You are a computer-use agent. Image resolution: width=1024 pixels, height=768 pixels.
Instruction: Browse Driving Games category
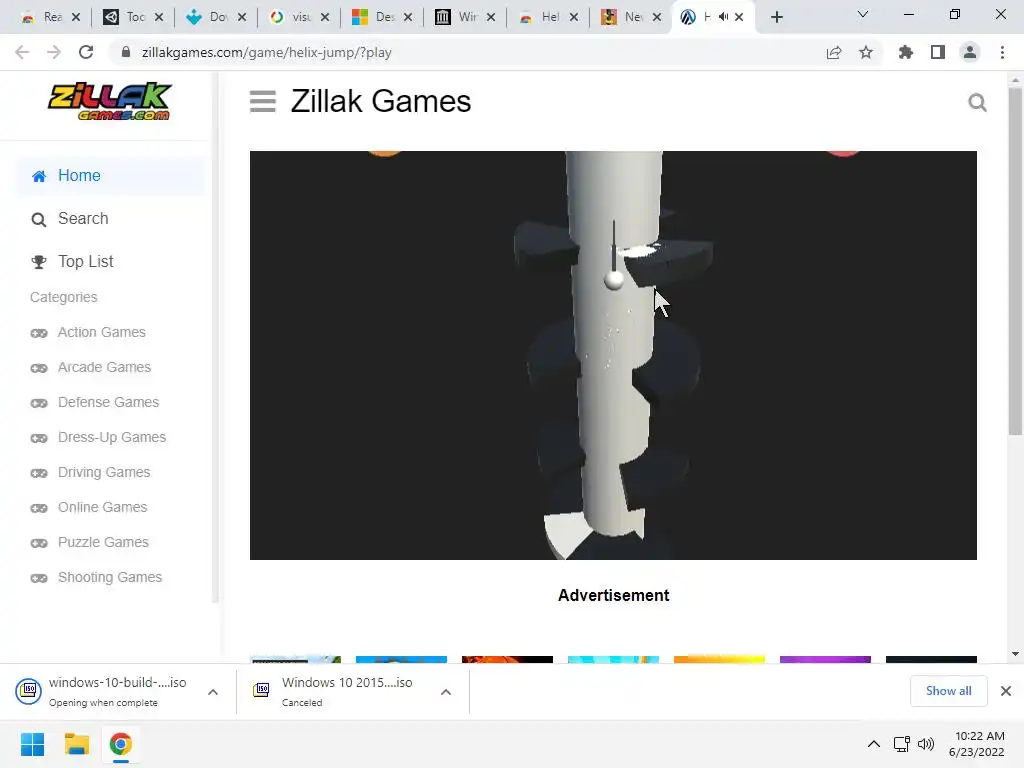point(103,473)
